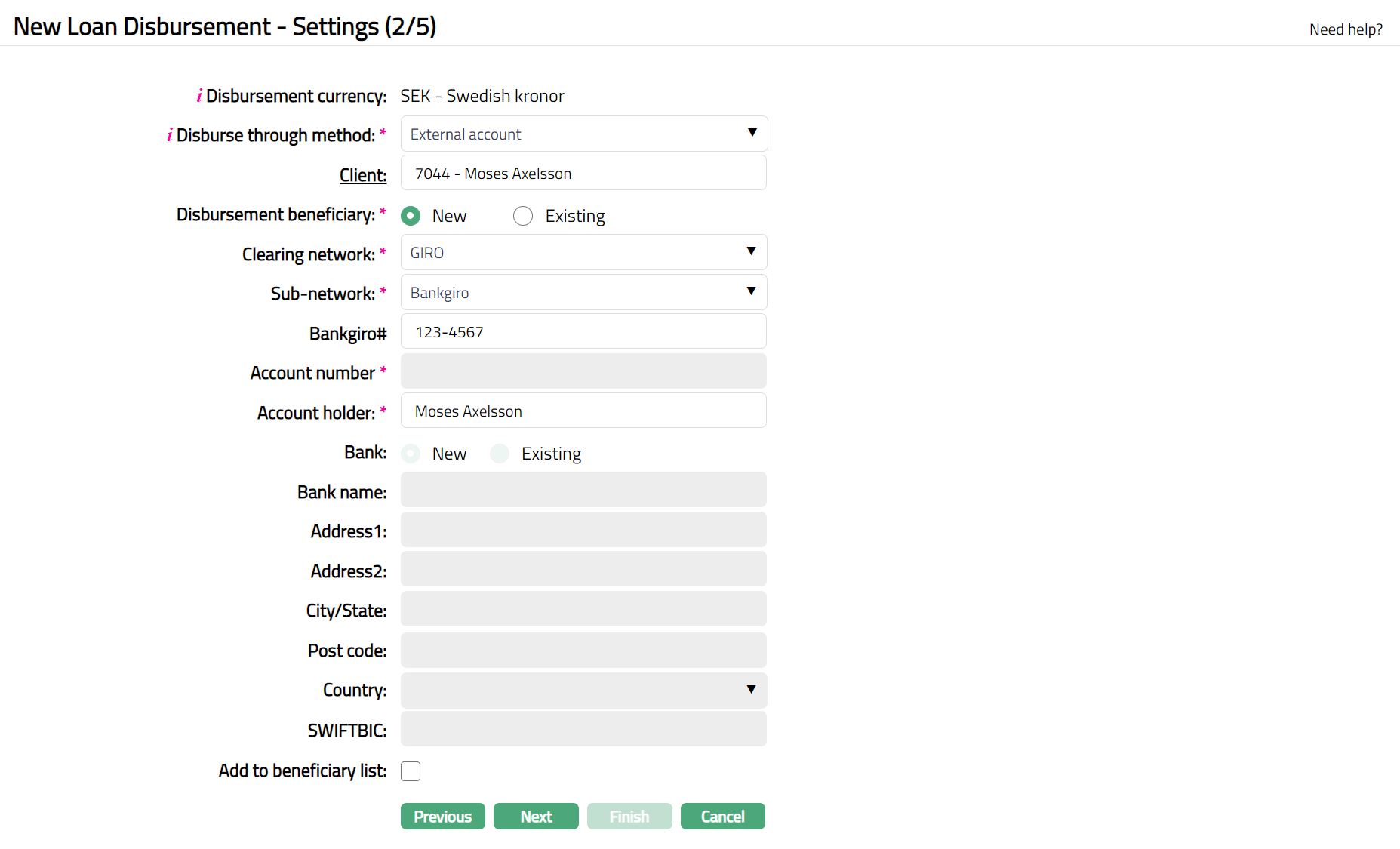Click the Client field with Moses Axelsson
This screenshot has height=849, width=1400.
pos(583,173)
